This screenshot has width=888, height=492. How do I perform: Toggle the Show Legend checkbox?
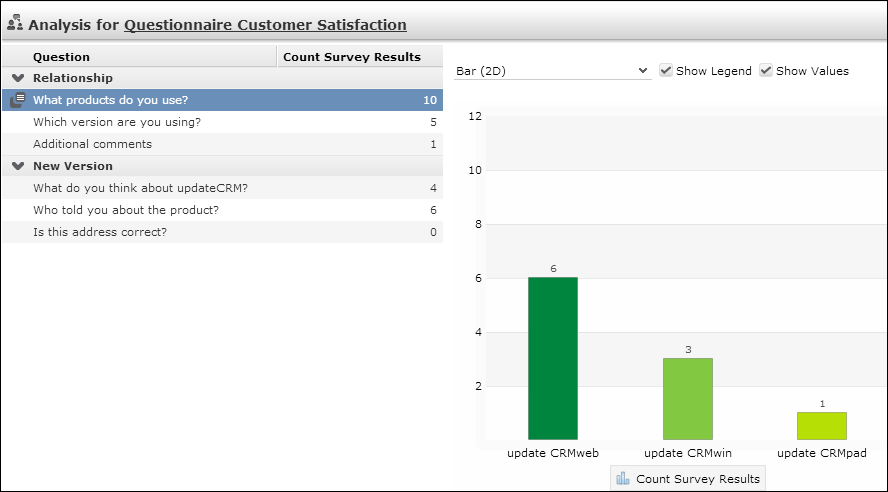pyautogui.click(x=666, y=70)
